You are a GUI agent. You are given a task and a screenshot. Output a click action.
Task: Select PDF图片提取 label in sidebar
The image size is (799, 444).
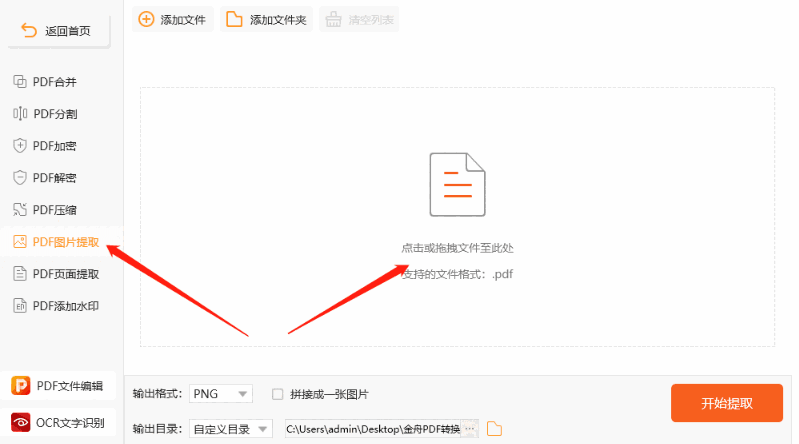pos(66,242)
